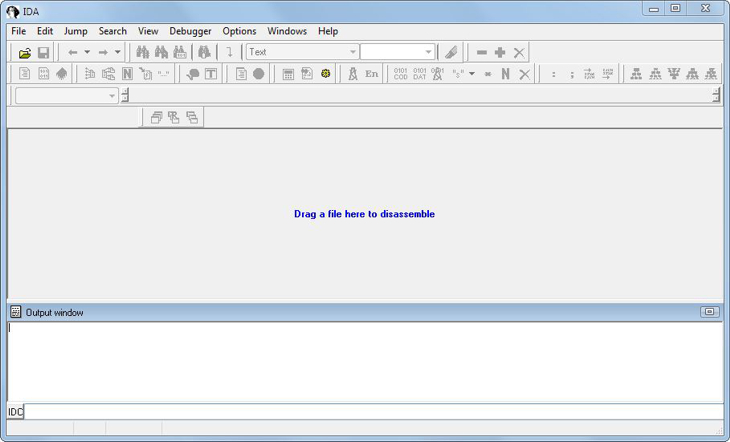Click the Open file folder icon
Viewport: 730px width, 442px height.
pos(25,52)
